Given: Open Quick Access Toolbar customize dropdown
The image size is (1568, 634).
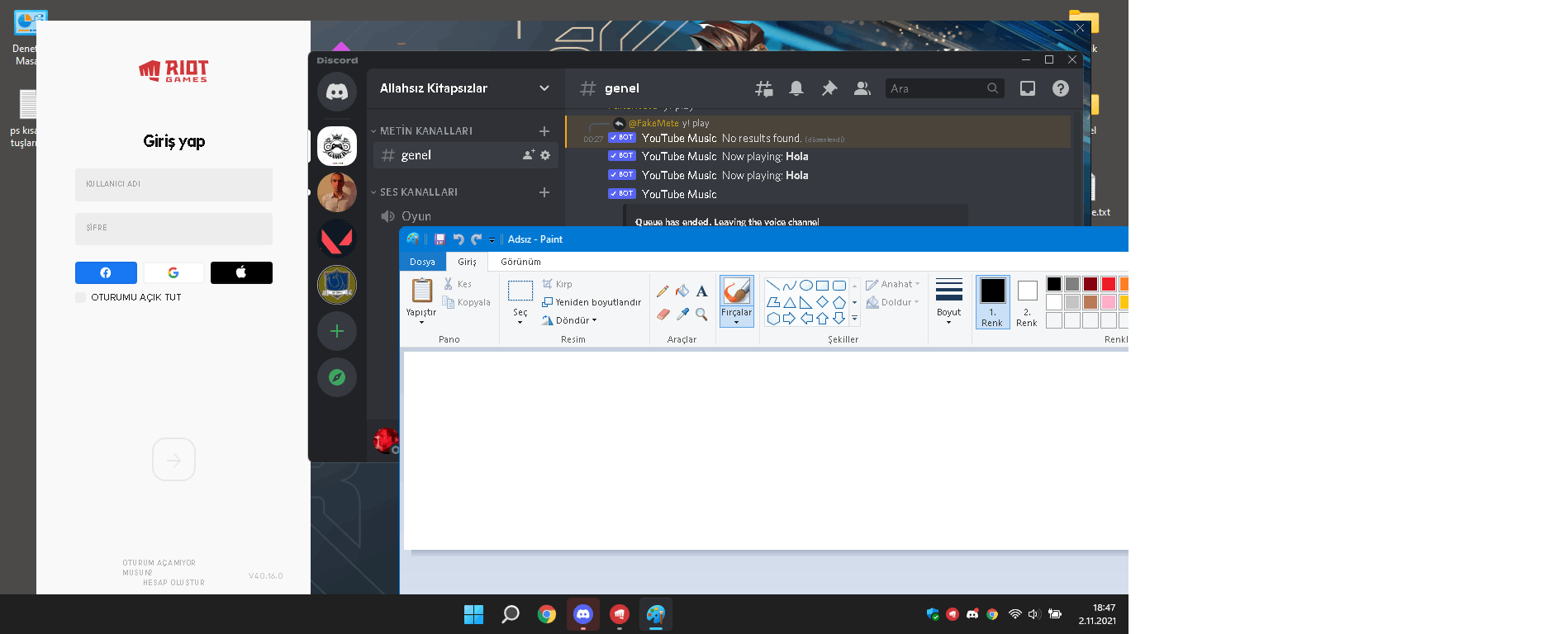Looking at the screenshot, I should point(492,240).
